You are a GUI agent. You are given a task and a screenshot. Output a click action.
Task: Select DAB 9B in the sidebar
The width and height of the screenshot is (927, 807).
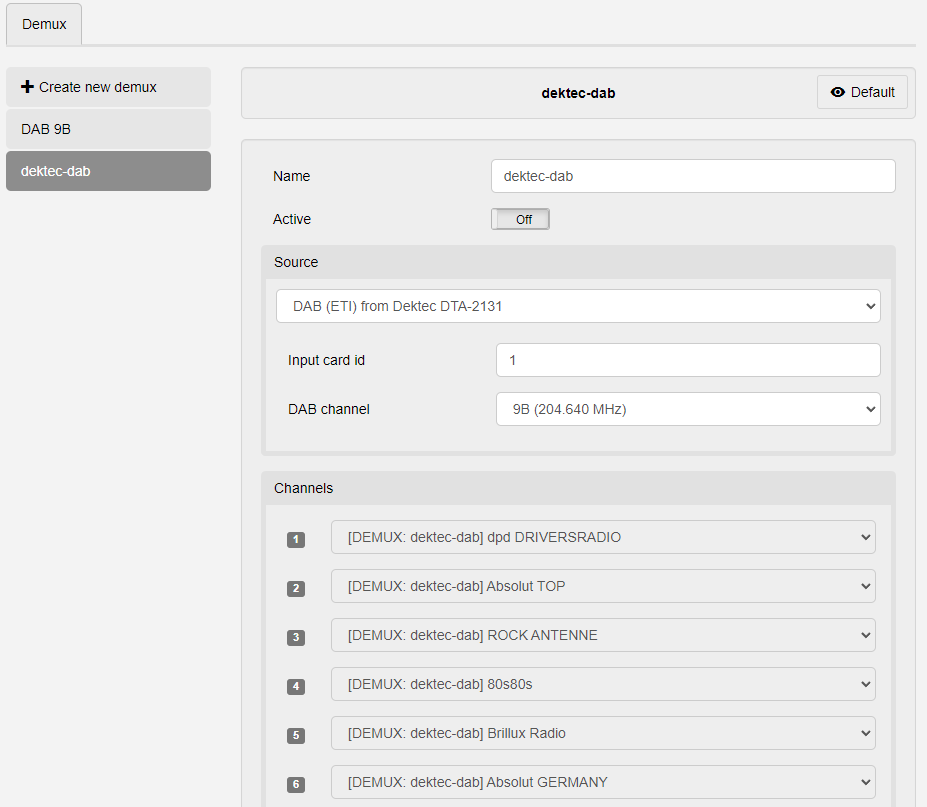(x=108, y=129)
